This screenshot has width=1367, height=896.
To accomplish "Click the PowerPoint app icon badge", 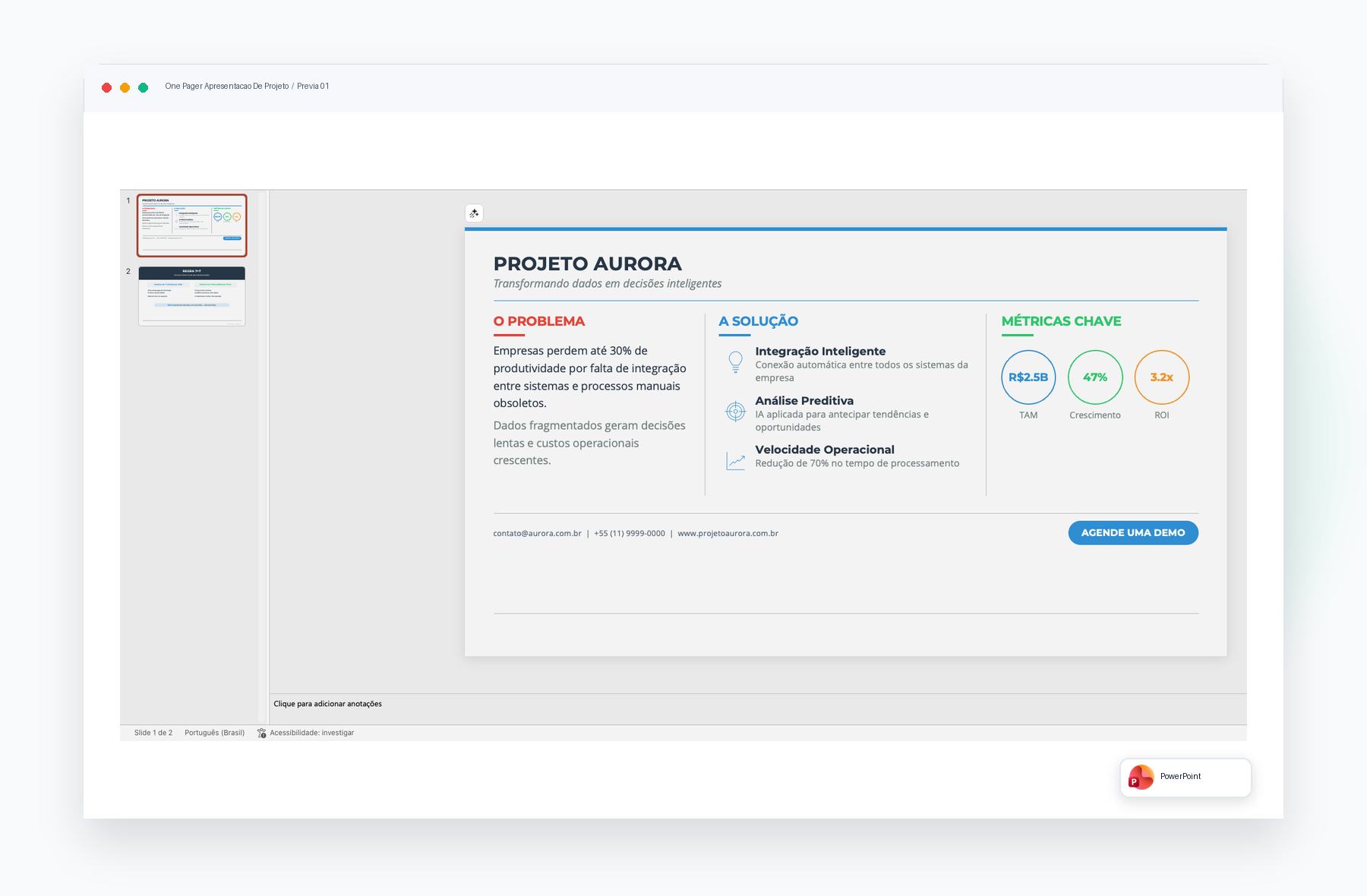I will 1141,777.
